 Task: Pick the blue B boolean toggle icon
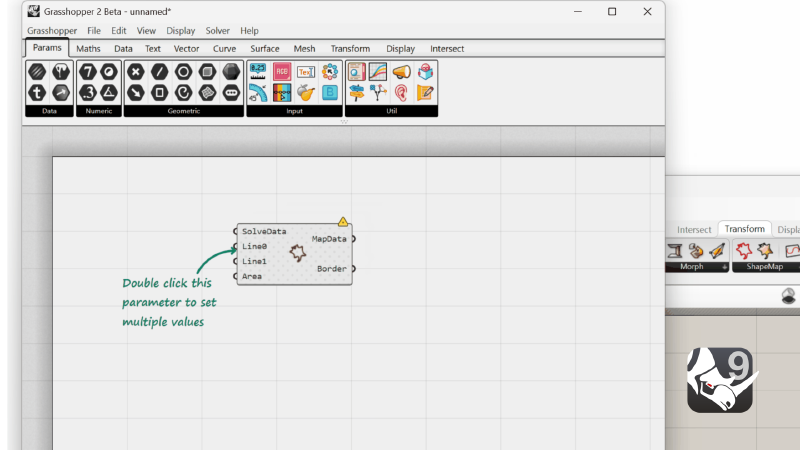pos(330,93)
